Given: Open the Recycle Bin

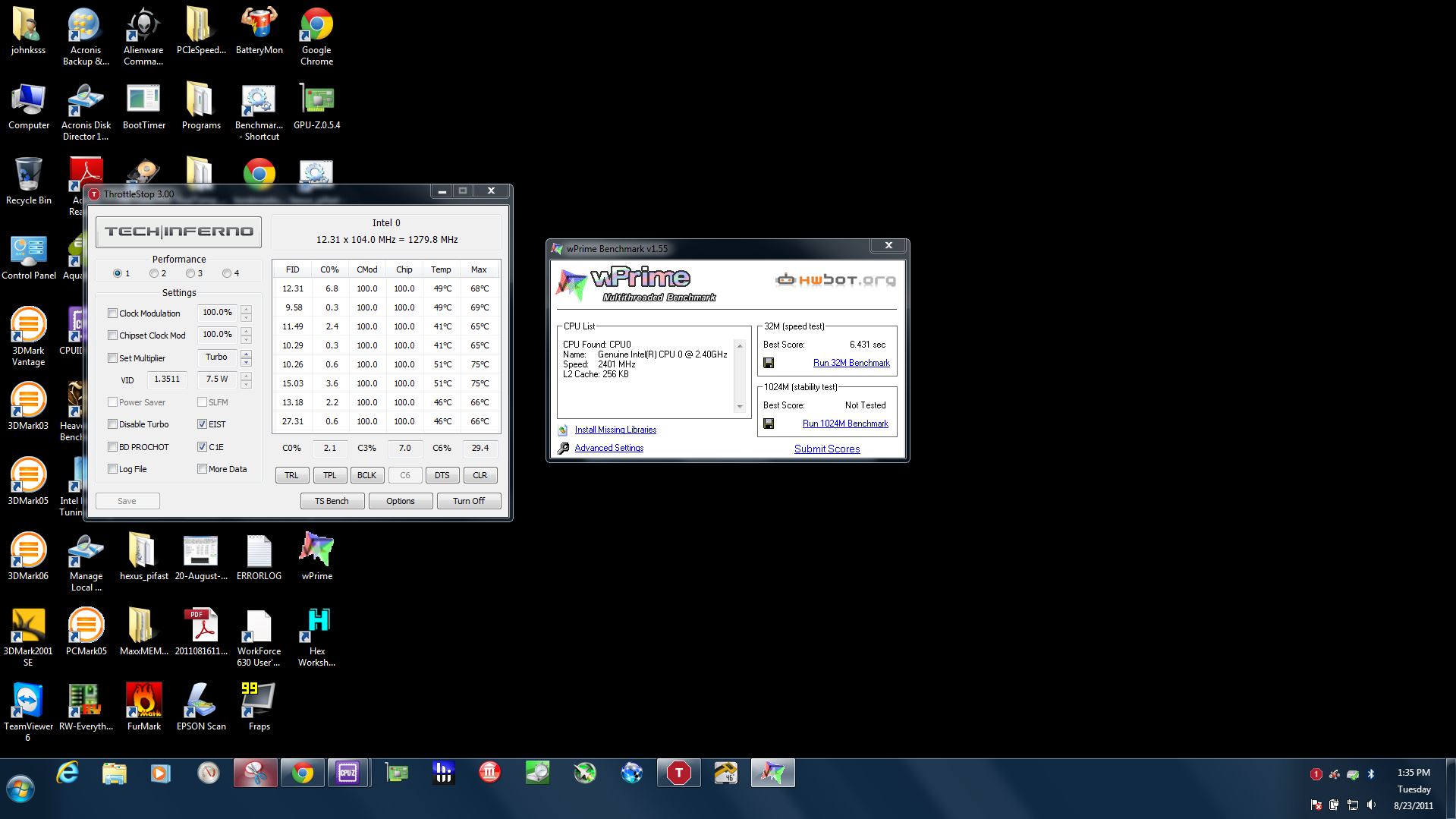Looking at the screenshot, I should click(x=28, y=182).
